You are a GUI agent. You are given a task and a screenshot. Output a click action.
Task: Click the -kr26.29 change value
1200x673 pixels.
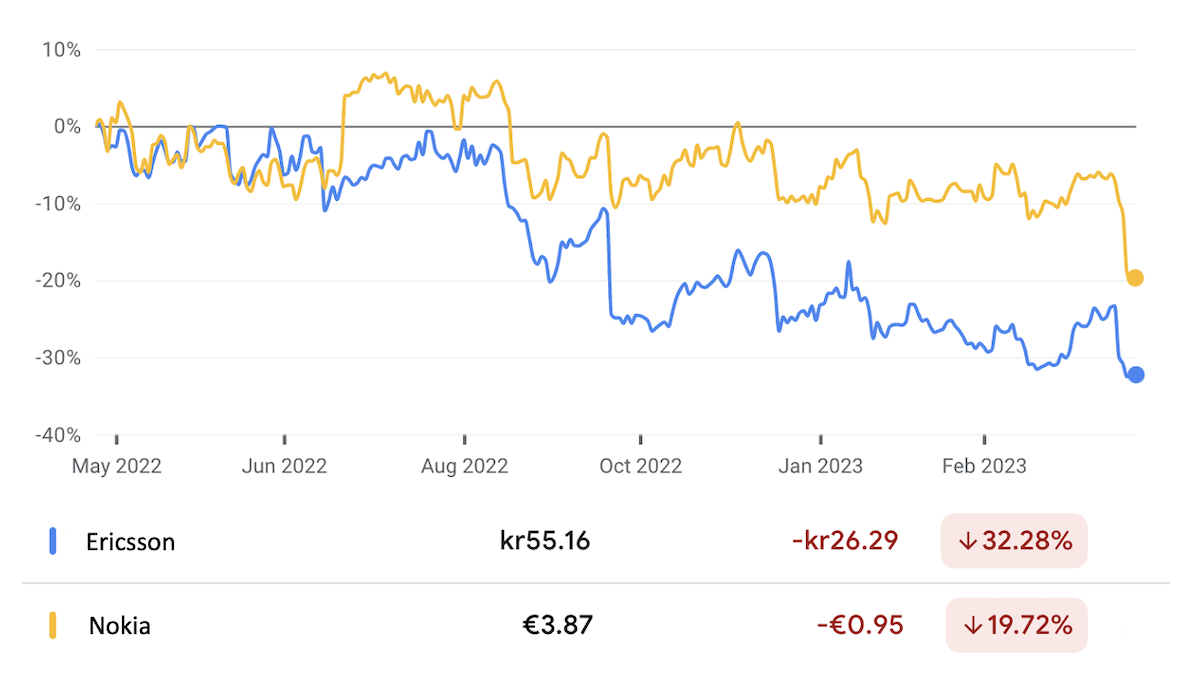pos(844,541)
